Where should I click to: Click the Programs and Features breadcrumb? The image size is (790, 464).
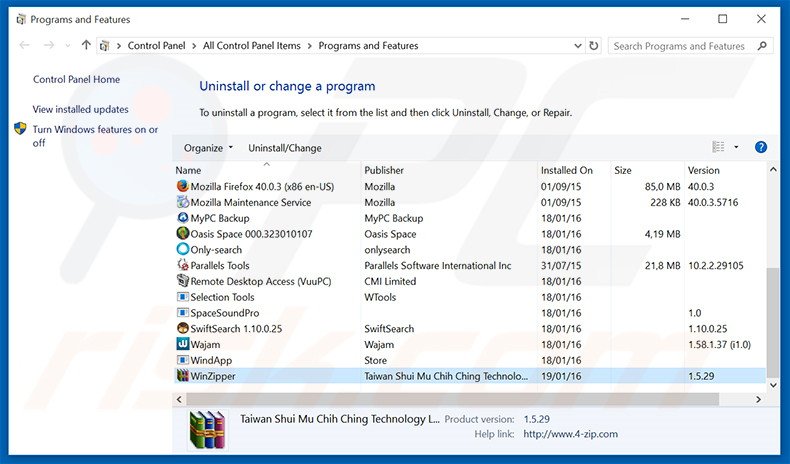coord(368,45)
